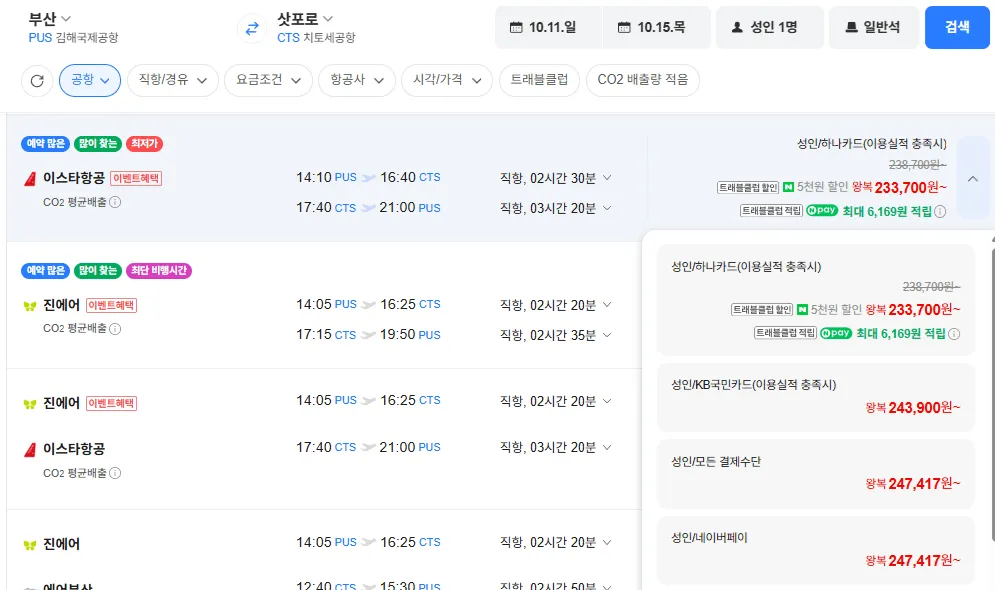This screenshot has height=590, width=995.
Task: Open the 10.11.일 departure date calendar
Action: [x=548, y=27]
